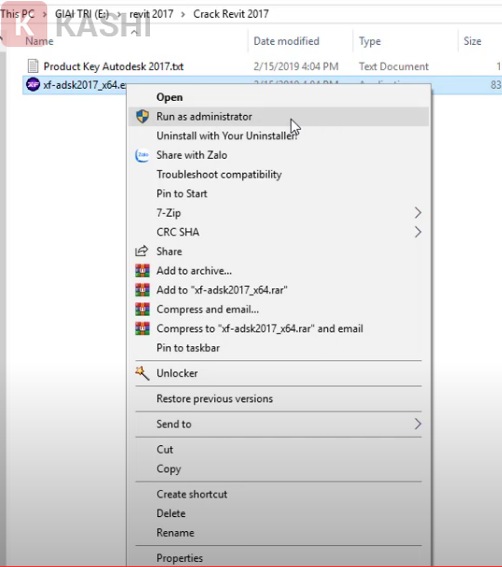Open breadcrumb chevron after GIAI TRI (E:)
Image resolution: width=502 pixels, height=567 pixels.
(119, 14)
